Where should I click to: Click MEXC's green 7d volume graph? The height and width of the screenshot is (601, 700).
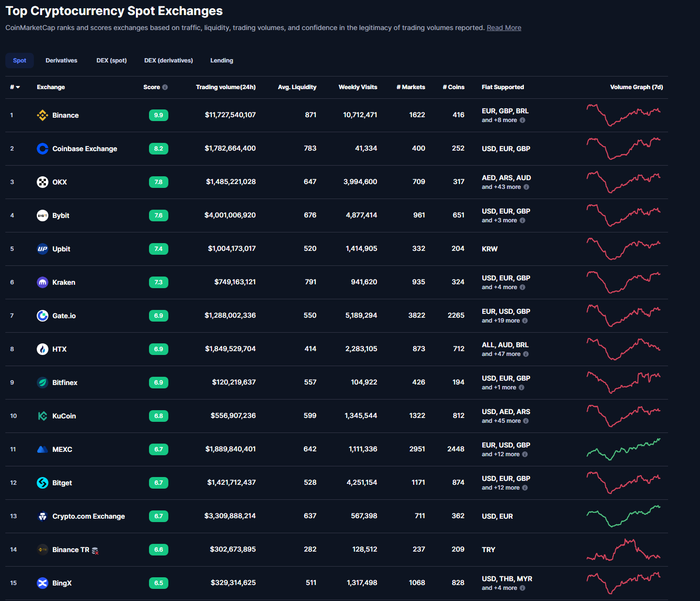623,449
